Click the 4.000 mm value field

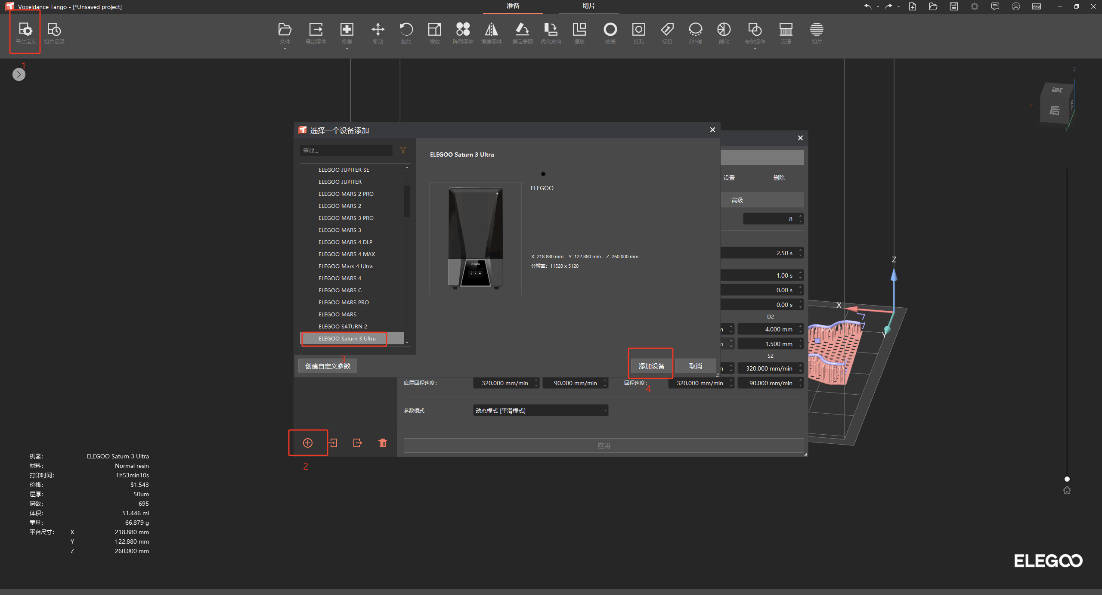[770, 329]
